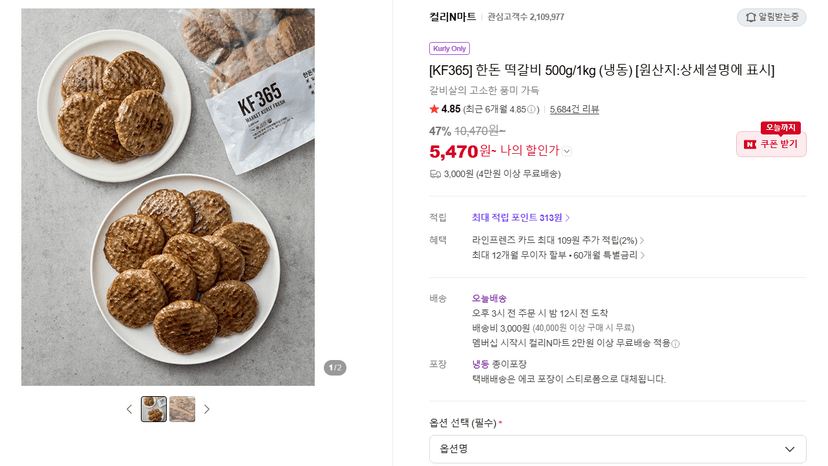Viewport: 828px width, 466px height.
Task: Click info icon next to 무료배송 적용
Action: click(x=675, y=344)
